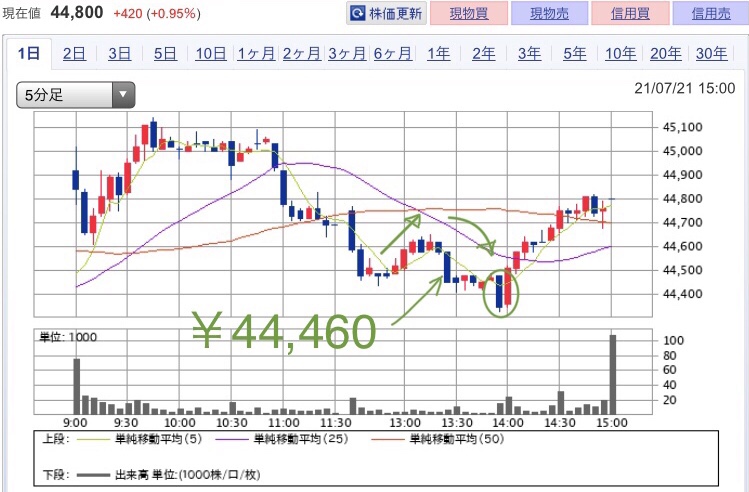The width and height of the screenshot is (749, 492).
Task: Click the 単純移動平均(50) legend entry
Action: (x=438, y=439)
